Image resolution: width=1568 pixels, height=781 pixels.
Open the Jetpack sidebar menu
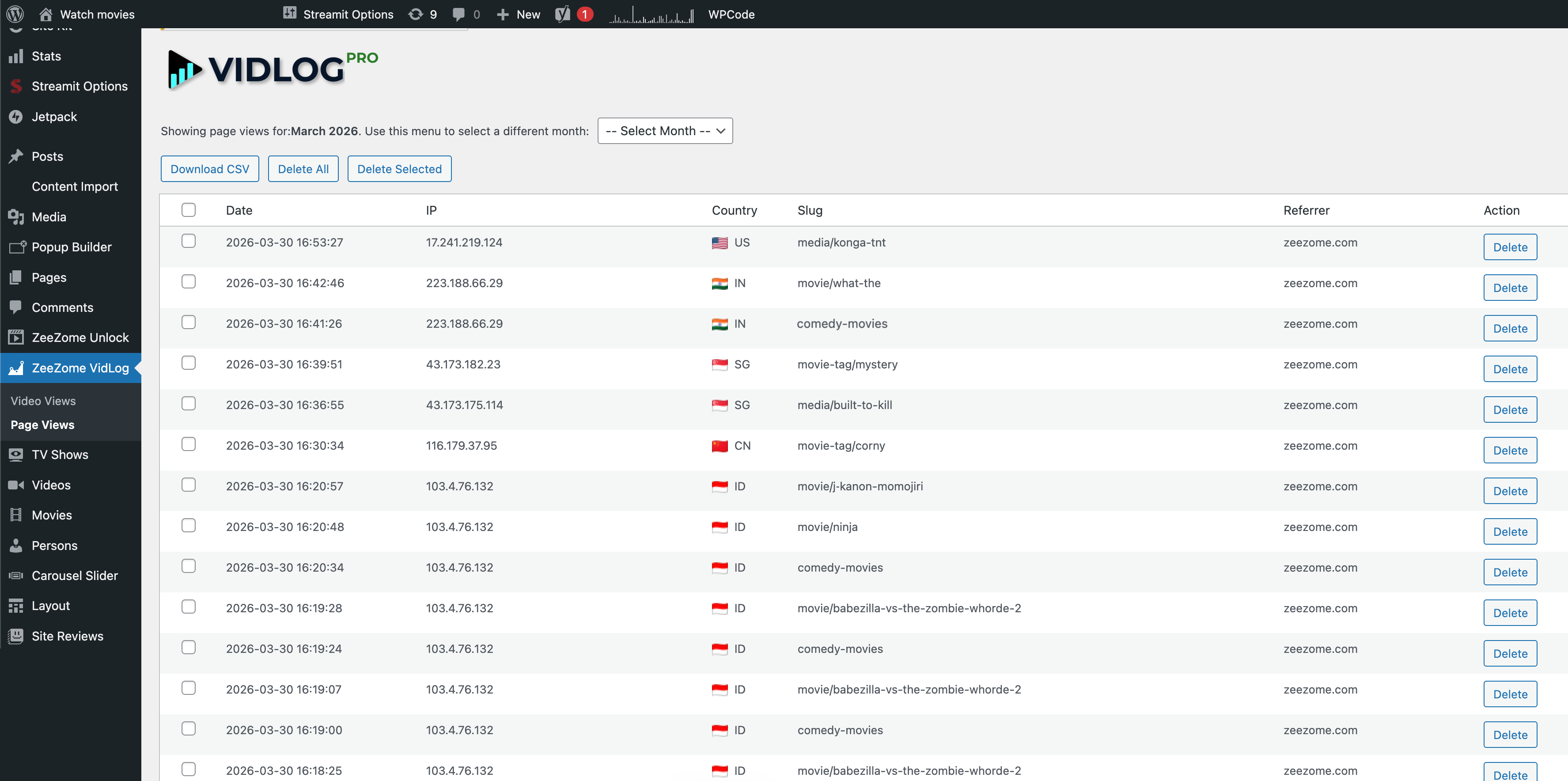click(x=16, y=116)
